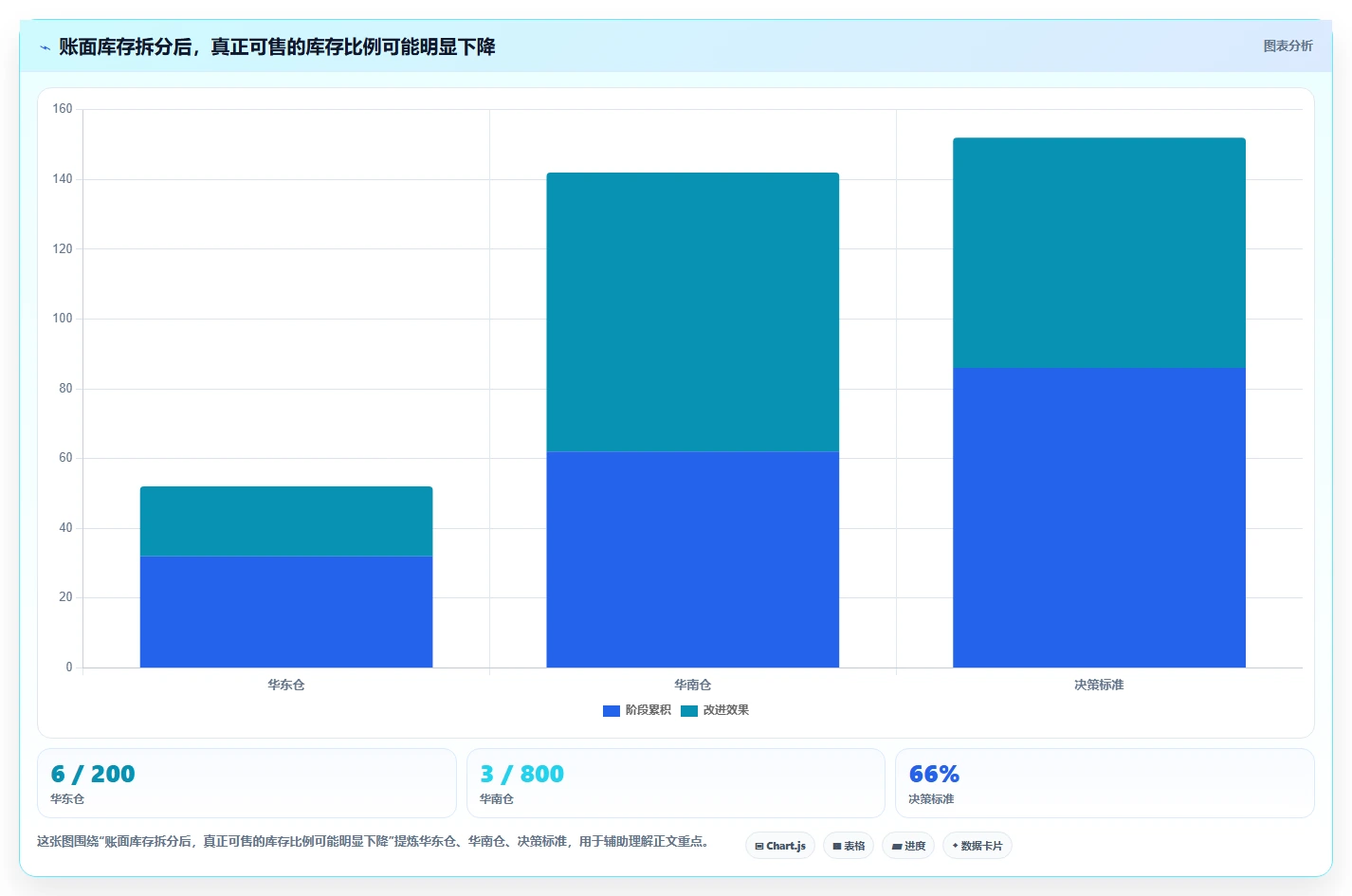Open the 66% 决策标准 card
This screenshot has width=1352, height=896.
1105,783
